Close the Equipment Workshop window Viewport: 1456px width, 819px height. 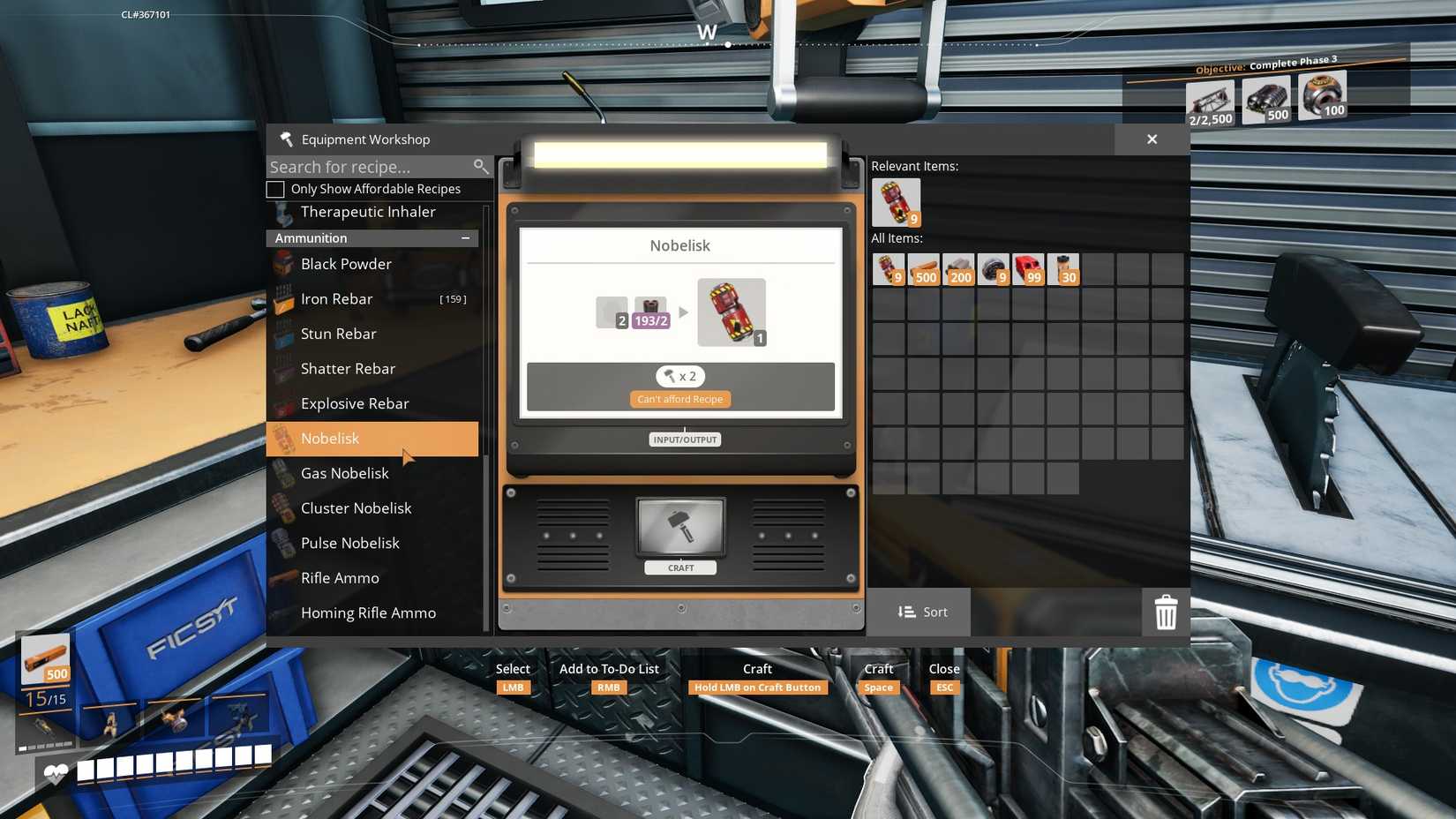pos(1152,139)
